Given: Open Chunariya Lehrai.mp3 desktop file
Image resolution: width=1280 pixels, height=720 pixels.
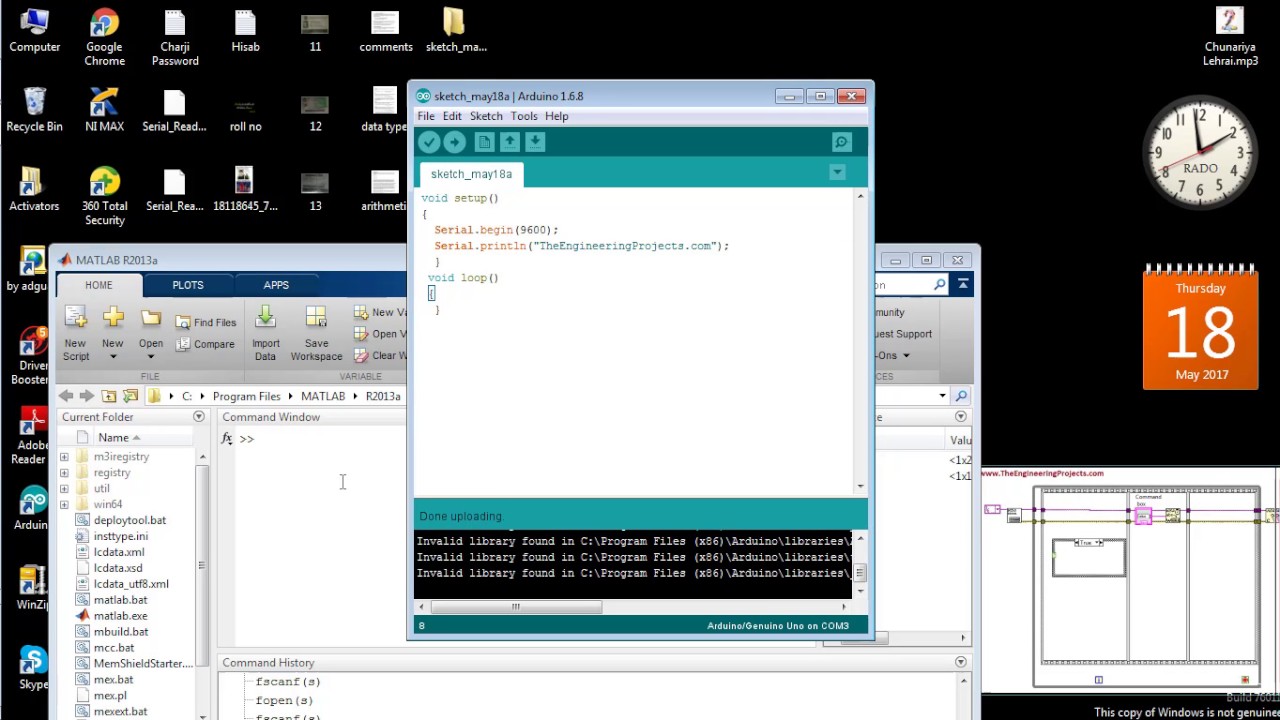Looking at the screenshot, I should pyautogui.click(x=1230, y=37).
